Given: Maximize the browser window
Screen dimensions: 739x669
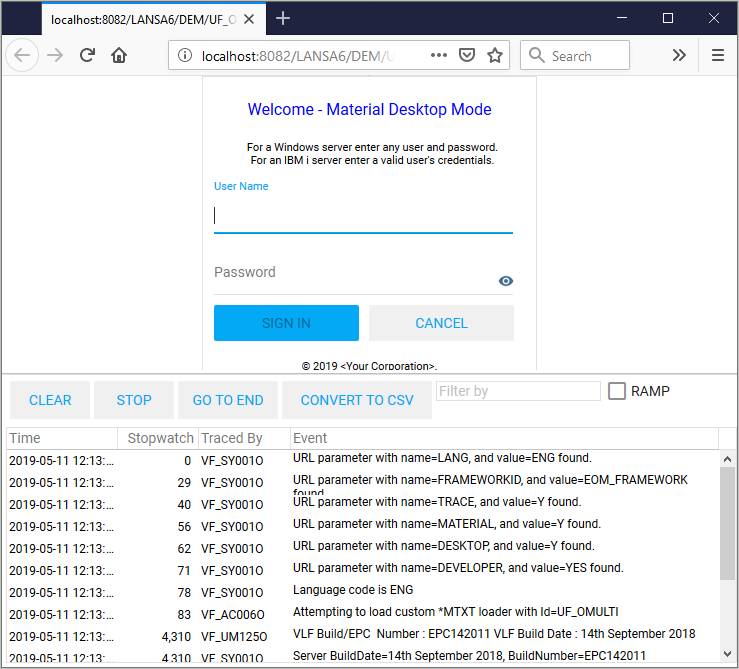Looking at the screenshot, I should pos(667,18).
